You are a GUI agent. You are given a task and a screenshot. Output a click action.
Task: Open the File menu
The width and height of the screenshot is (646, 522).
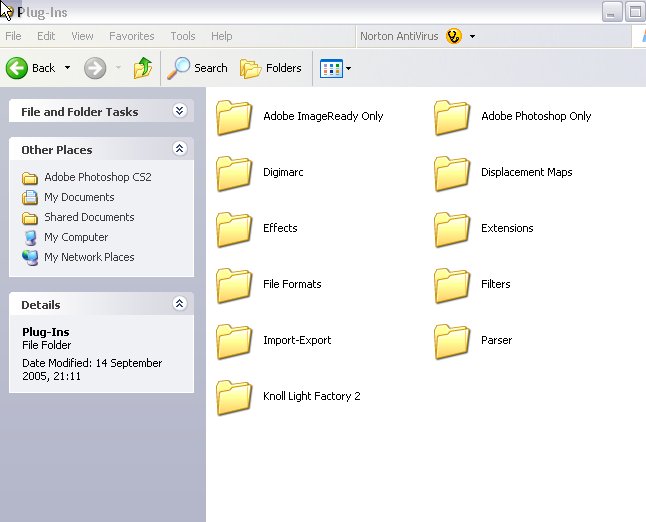[x=13, y=36]
